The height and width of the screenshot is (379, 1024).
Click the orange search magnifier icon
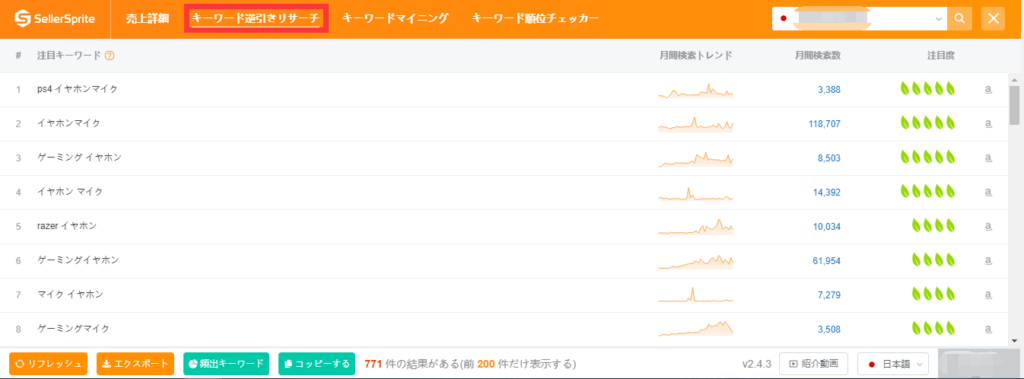tap(959, 18)
